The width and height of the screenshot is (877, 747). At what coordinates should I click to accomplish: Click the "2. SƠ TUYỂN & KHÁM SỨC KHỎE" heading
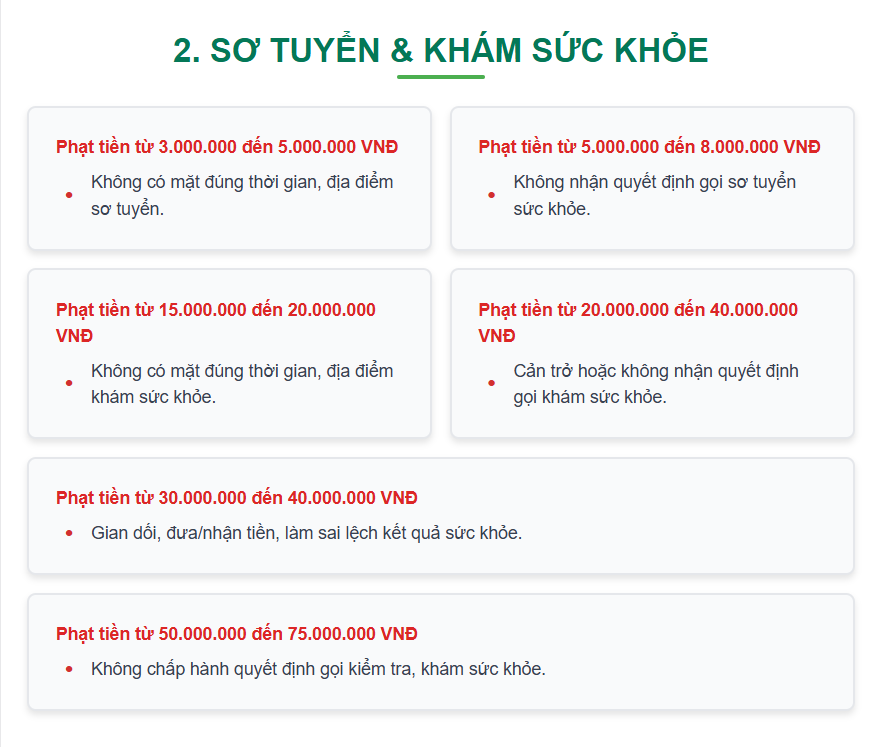click(440, 50)
